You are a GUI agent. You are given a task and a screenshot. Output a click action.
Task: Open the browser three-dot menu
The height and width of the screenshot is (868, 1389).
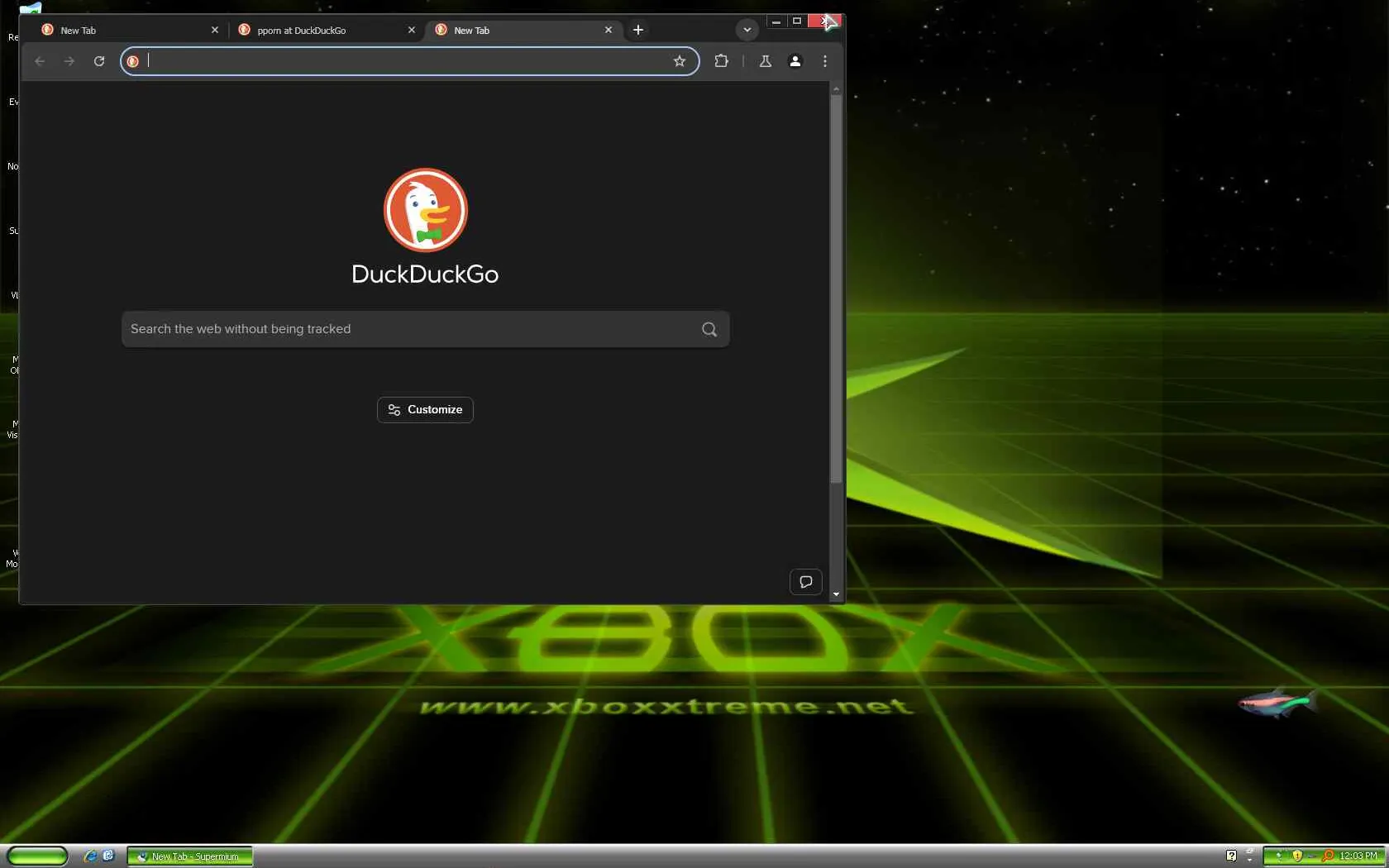(825, 61)
